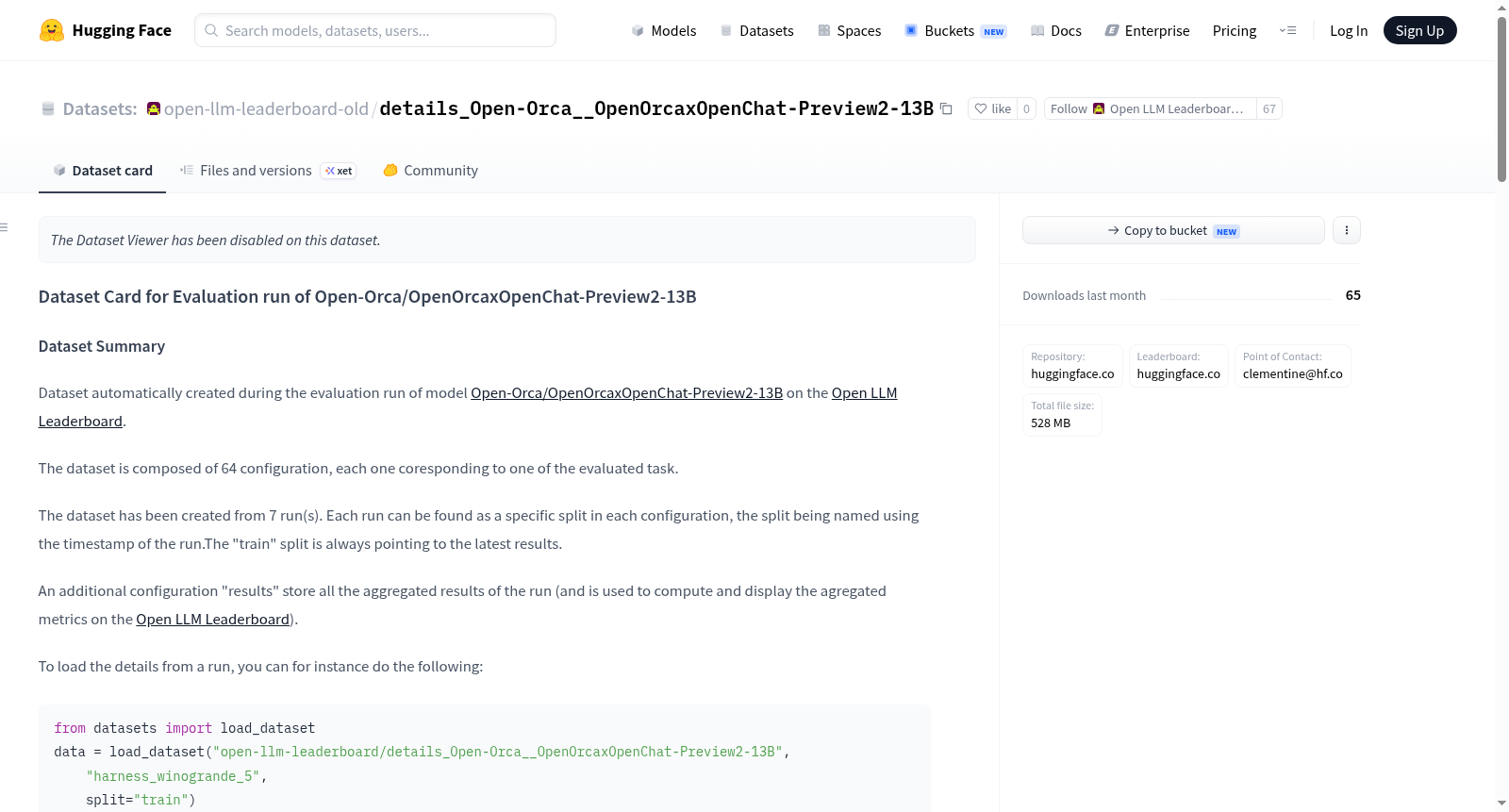Open the table of contents sidebar icon
1509x812 pixels.
point(5,227)
